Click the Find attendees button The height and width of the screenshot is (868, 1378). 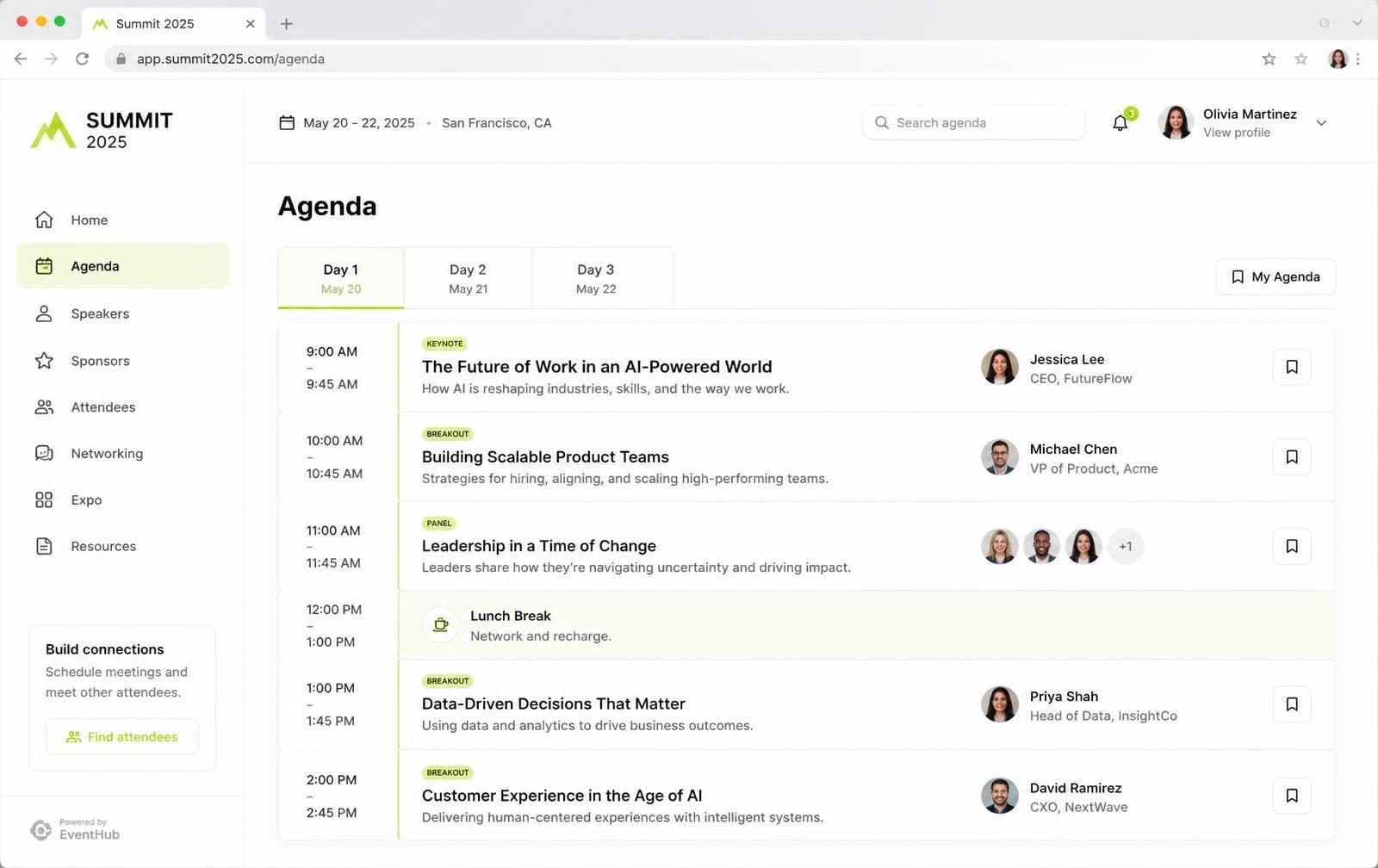click(x=122, y=737)
